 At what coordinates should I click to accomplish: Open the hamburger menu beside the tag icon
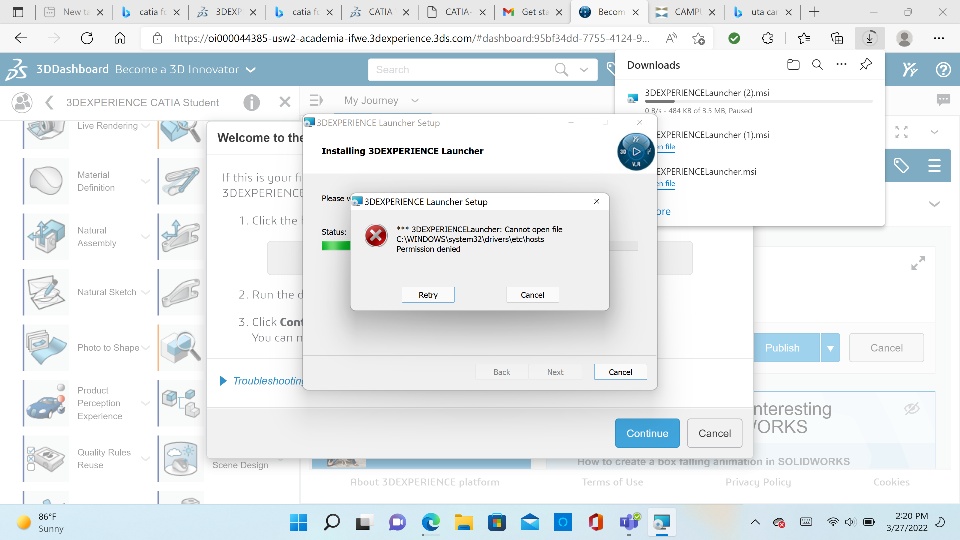[934, 165]
